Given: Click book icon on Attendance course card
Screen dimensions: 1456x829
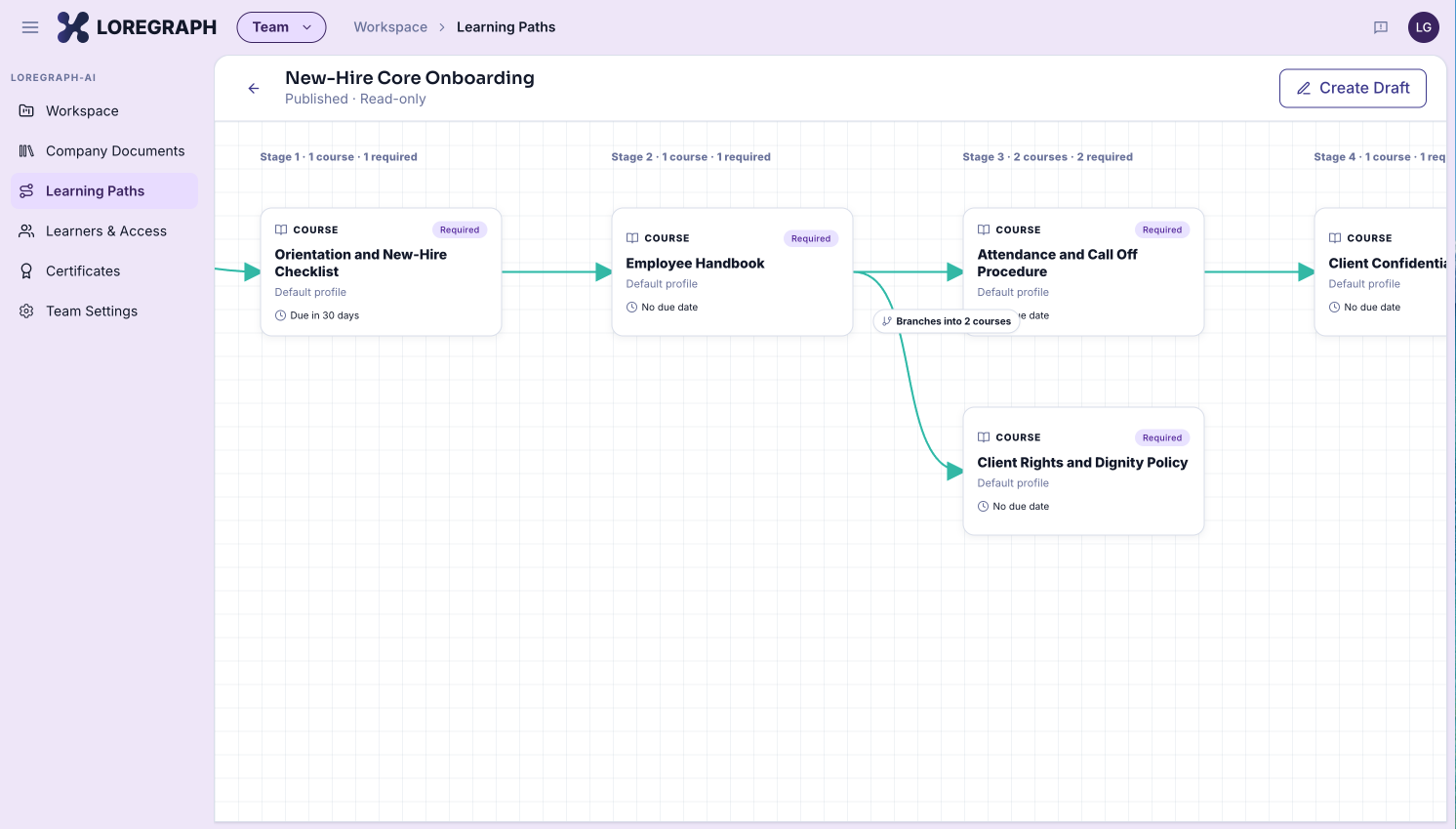Looking at the screenshot, I should (984, 230).
